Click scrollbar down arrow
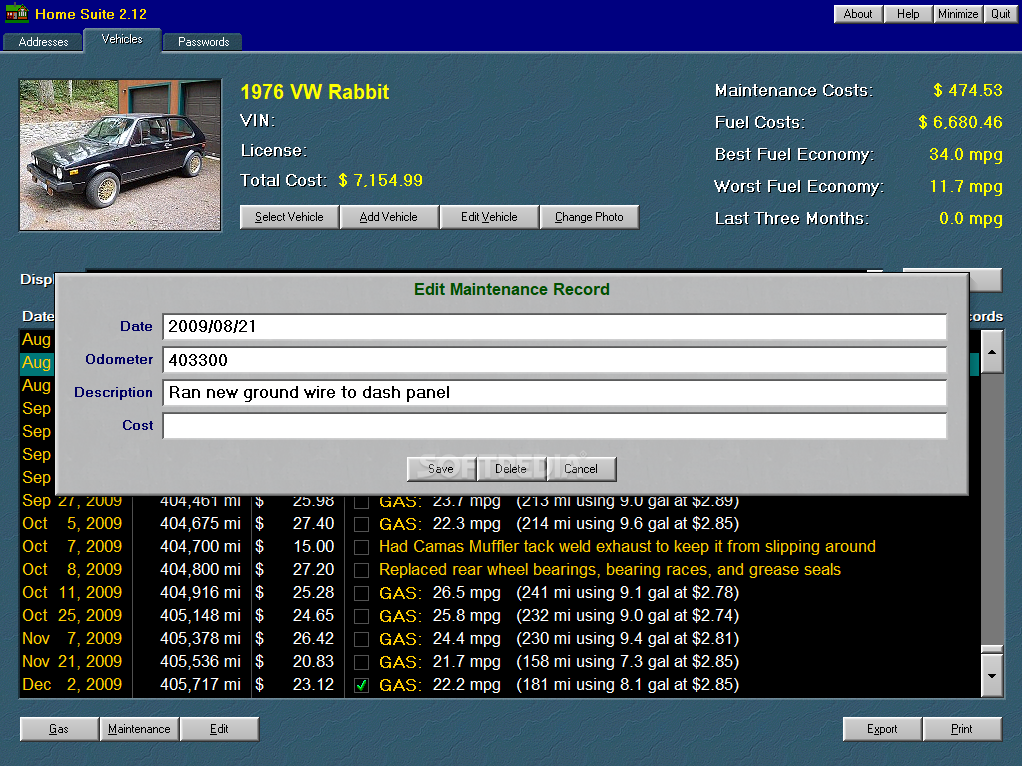 991,675
